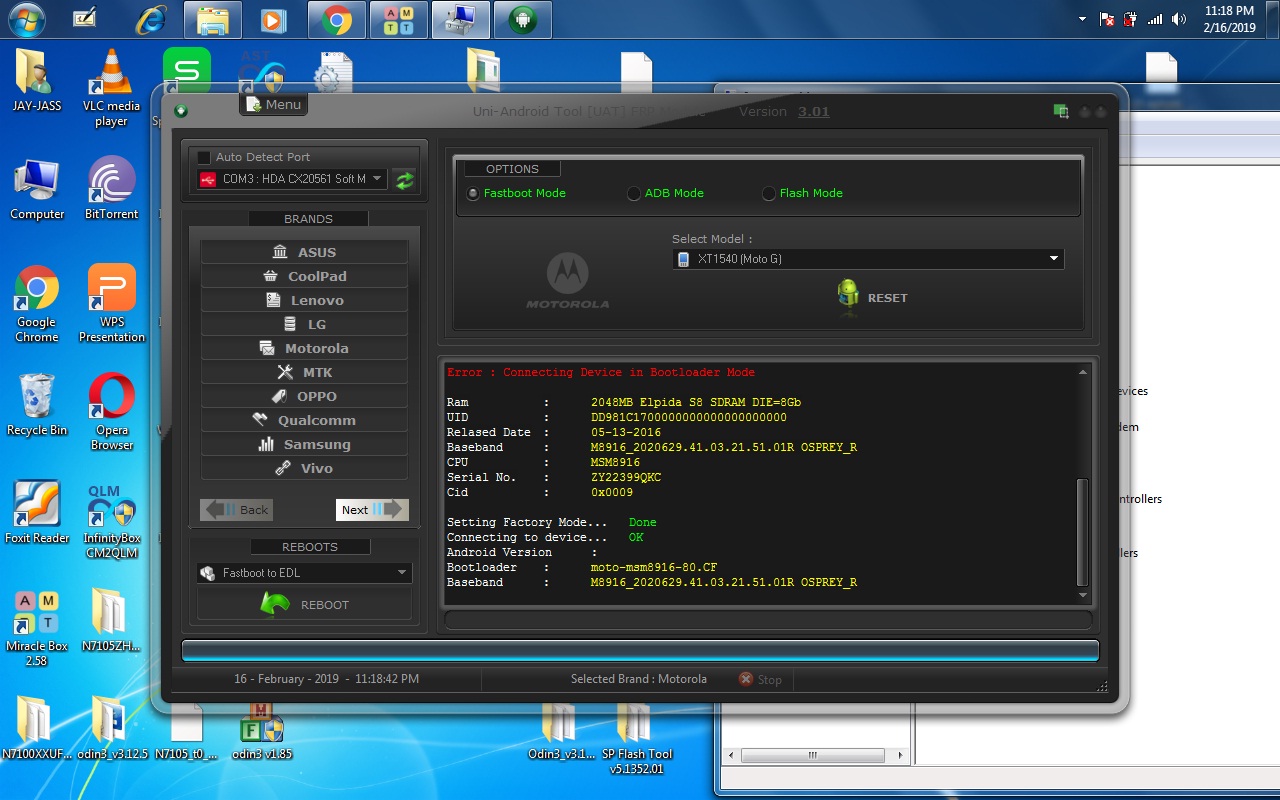Image resolution: width=1280 pixels, height=800 pixels.
Task: Open SP Flash Tool v5.1352.01 folder
Action: [x=636, y=738]
